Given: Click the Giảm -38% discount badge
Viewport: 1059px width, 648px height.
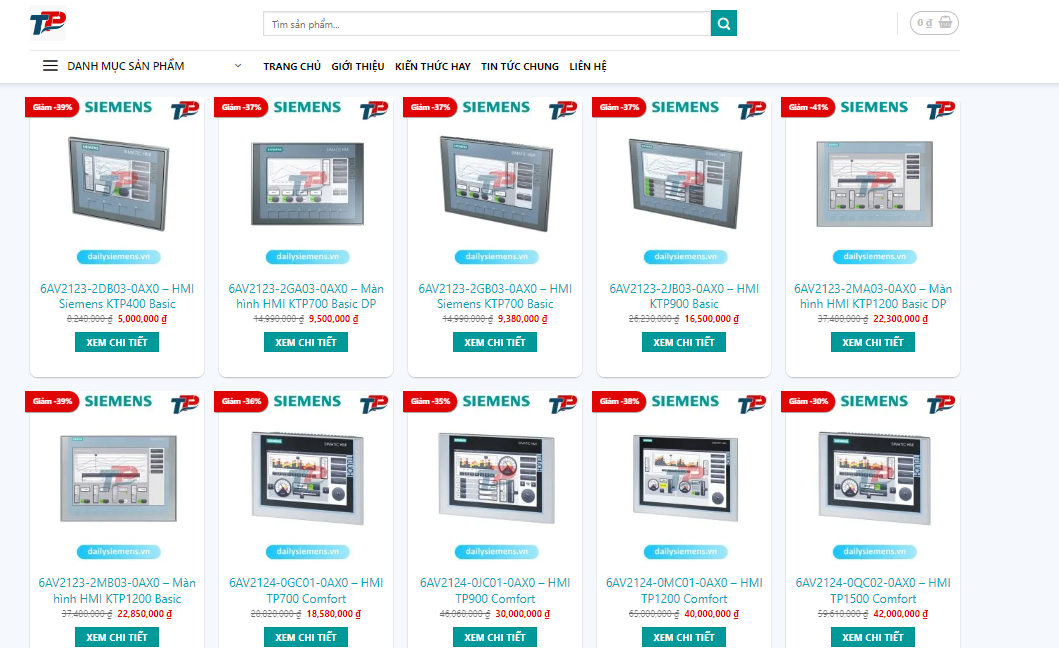Looking at the screenshot, I should click(619, 401).
